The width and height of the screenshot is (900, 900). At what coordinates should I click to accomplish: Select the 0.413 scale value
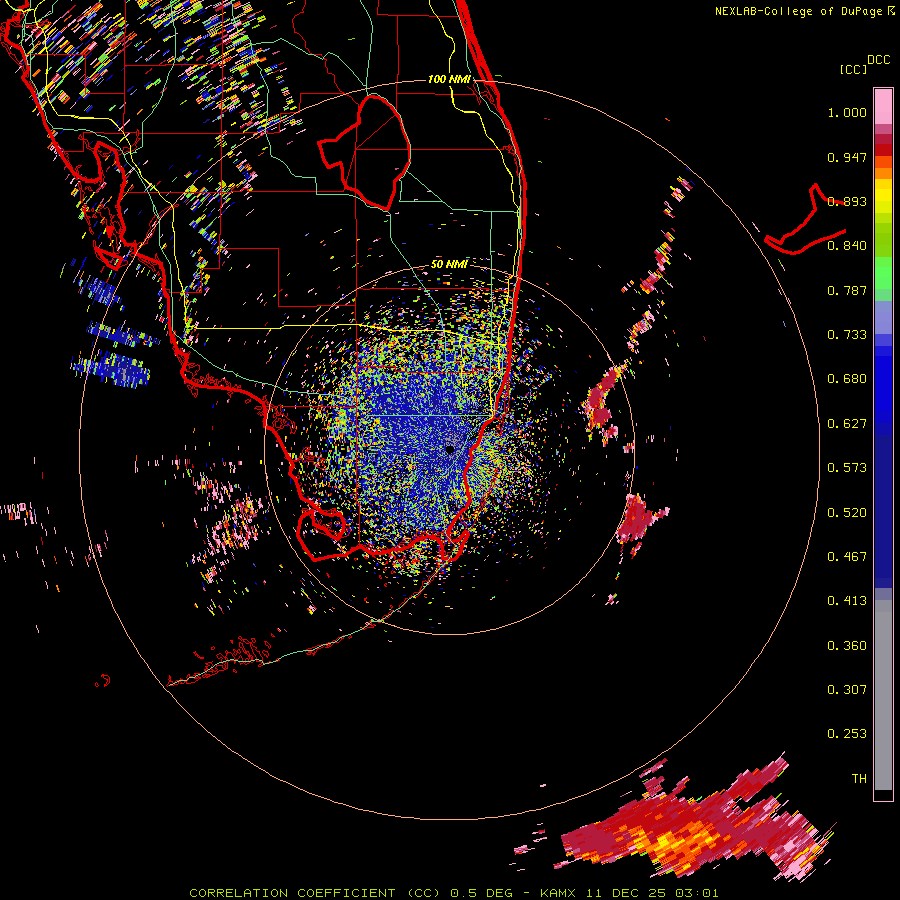click(x=847, y=601)
